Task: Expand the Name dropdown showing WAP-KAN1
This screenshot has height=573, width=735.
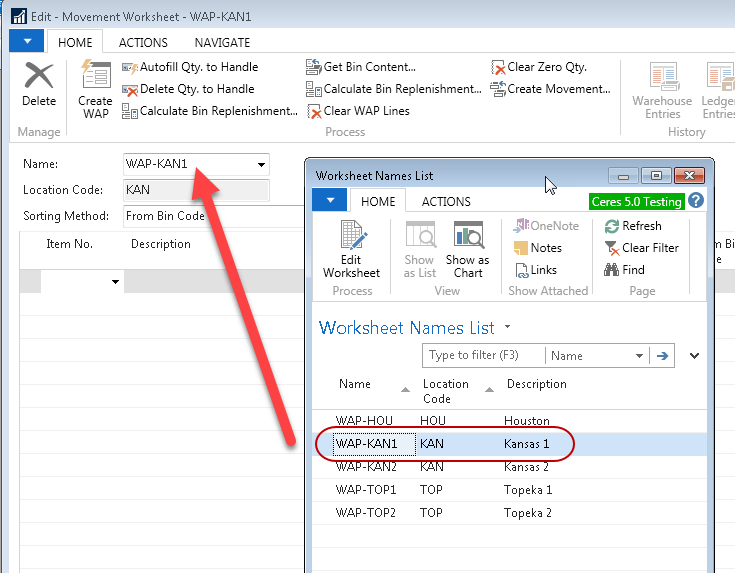Action: [x=261, y=164]
